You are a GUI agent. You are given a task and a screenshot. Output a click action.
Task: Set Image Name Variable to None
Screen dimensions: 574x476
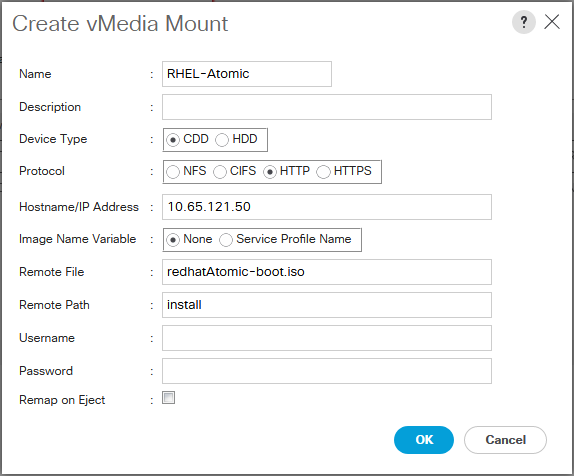pos(173,240)
